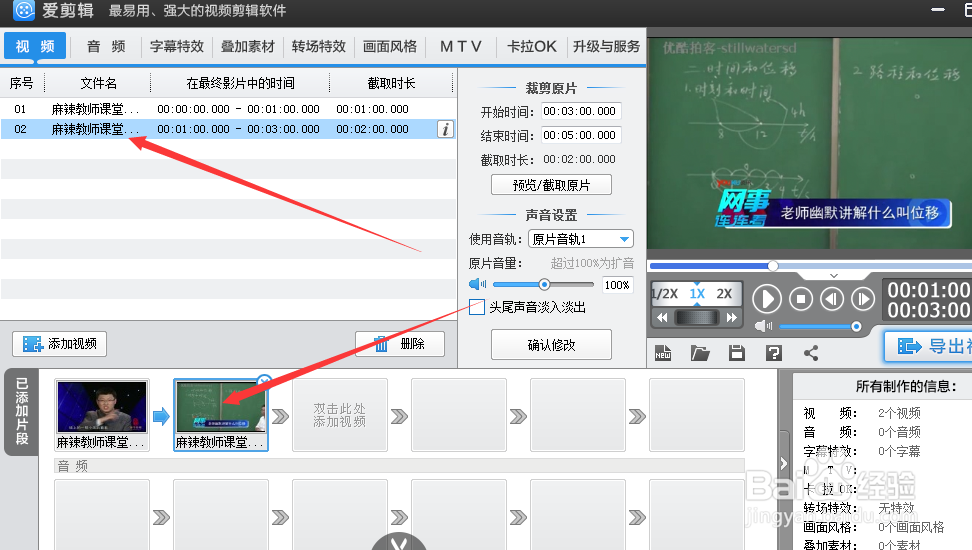Click the 在最终影片中的时间 column header
The width and height of the screenshot is (972, 550).
pos(241,83)
